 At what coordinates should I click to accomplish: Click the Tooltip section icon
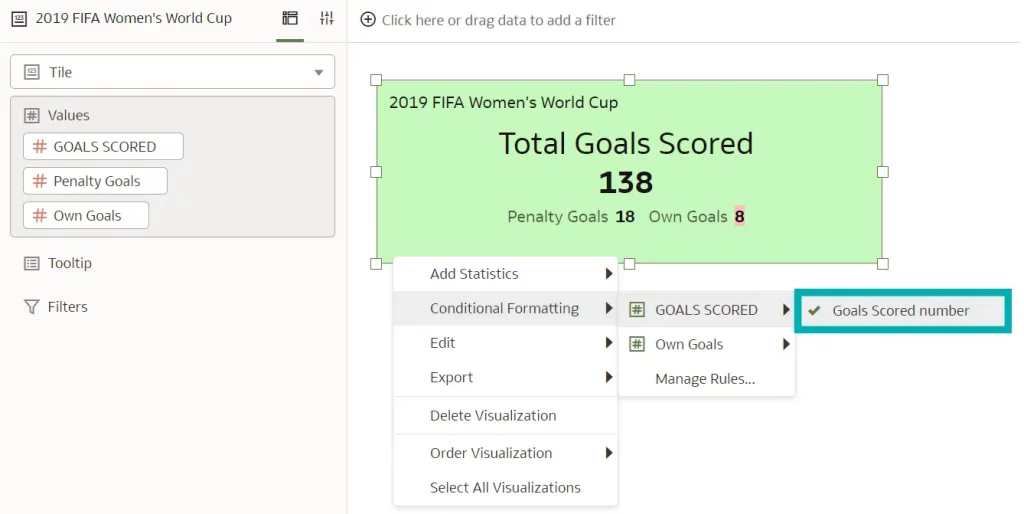point(31,263)
